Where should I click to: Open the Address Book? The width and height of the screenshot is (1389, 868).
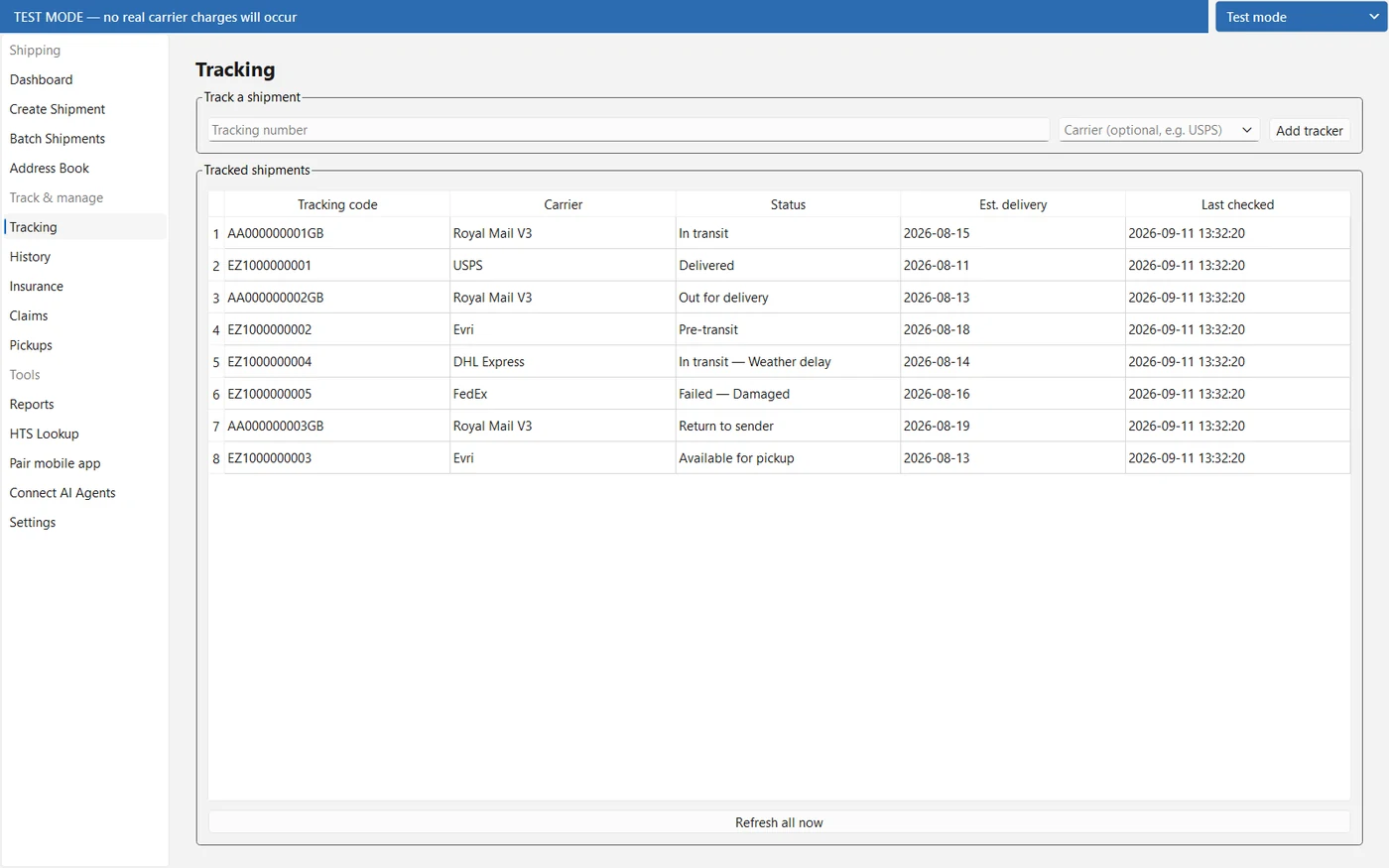click(84, 169)
